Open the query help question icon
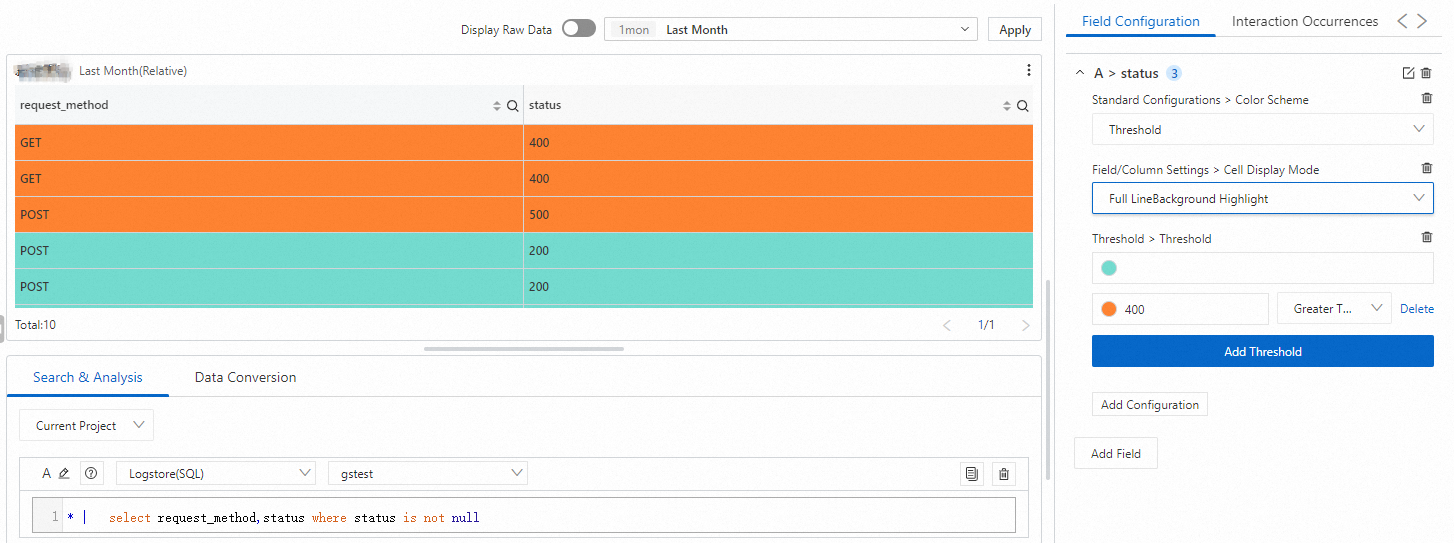This screenshot has height=543, width=1454. tap(92, 473)
